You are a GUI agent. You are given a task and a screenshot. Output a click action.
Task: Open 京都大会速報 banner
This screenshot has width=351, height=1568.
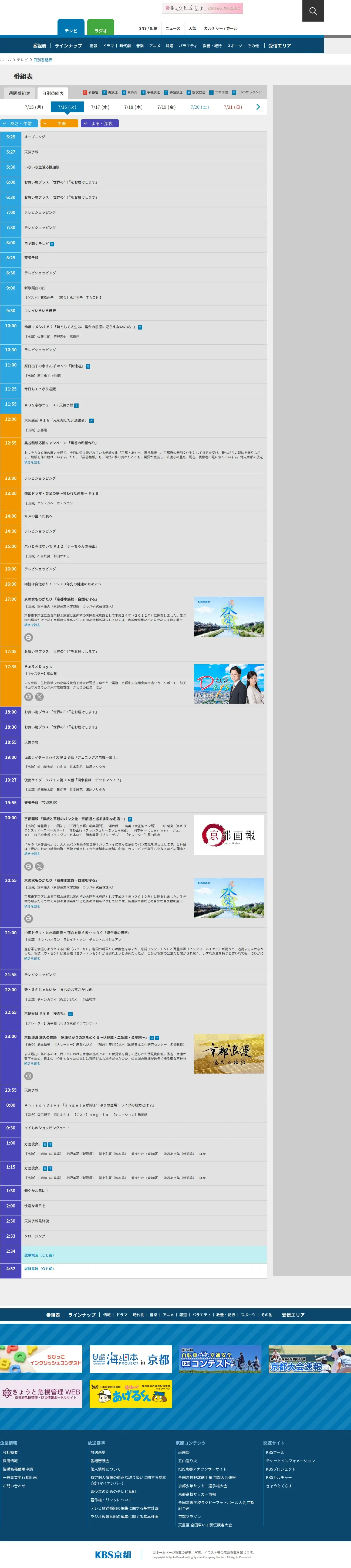tap(310, 1359)
